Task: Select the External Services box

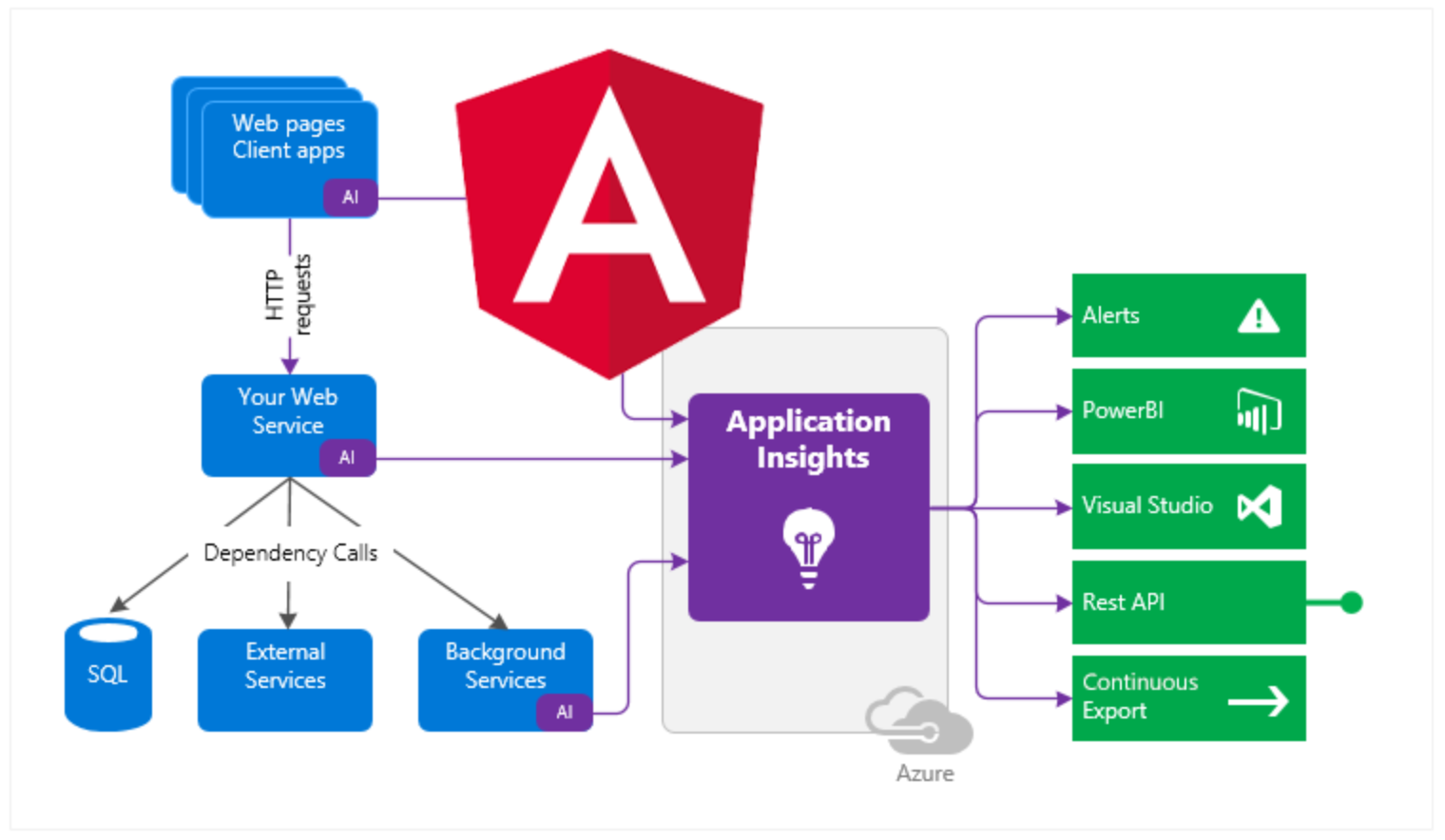Action: [285, 680]
